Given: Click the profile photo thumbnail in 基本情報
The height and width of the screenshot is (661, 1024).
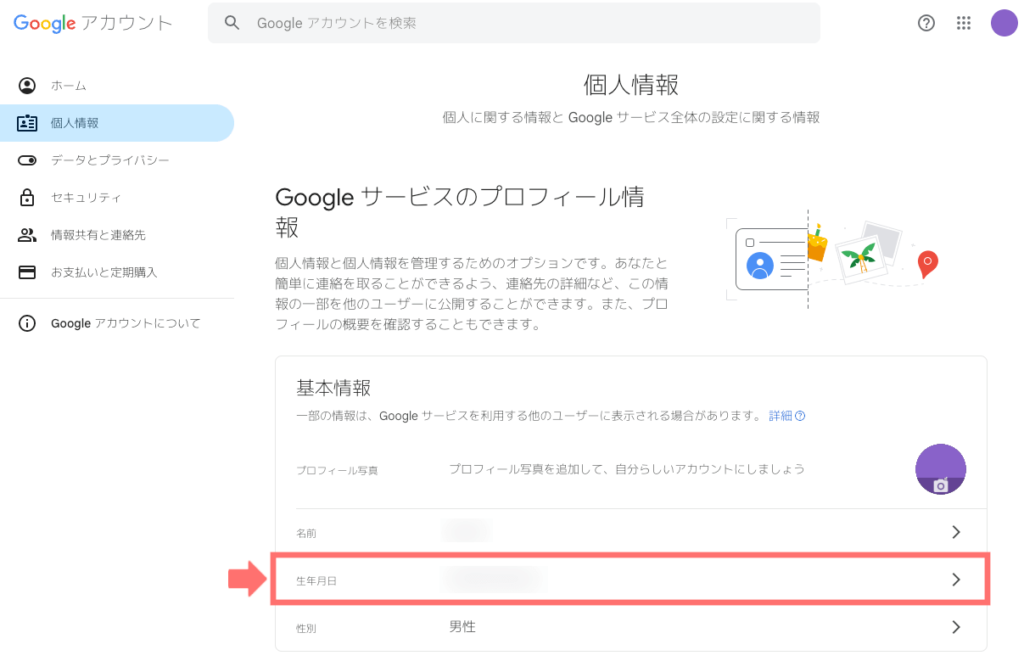Looking at the screenshot, I should pos(940,469).
